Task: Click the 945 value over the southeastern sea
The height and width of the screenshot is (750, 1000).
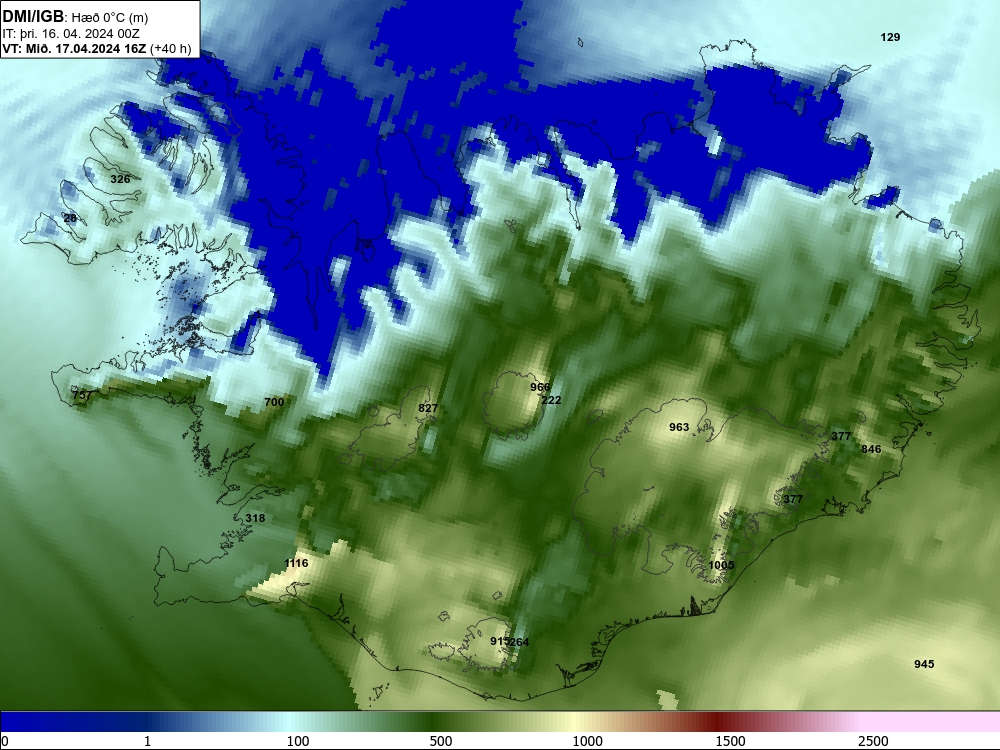Action: [x=924, y=664]
